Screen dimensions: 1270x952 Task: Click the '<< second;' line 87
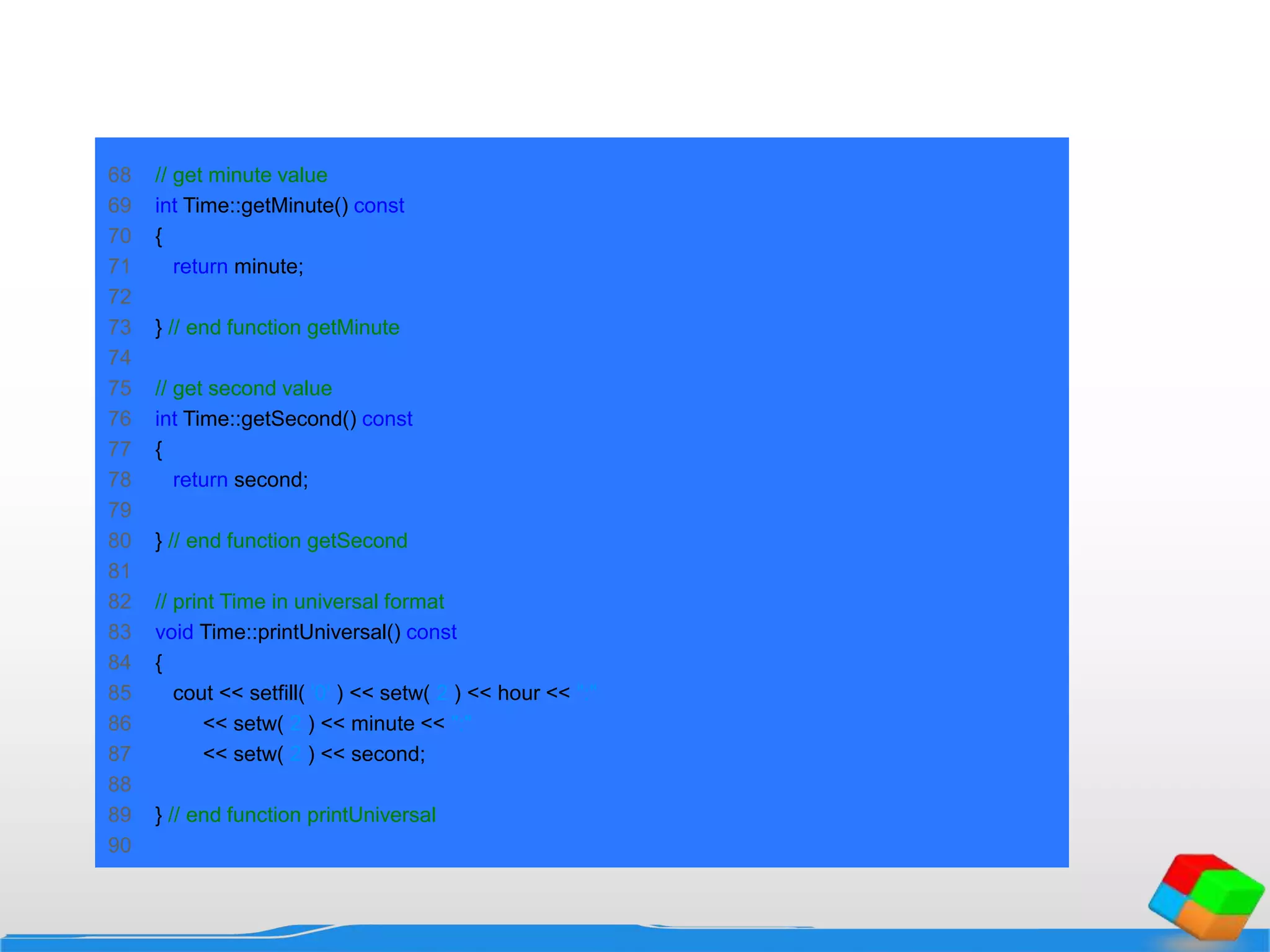(314, 754)
